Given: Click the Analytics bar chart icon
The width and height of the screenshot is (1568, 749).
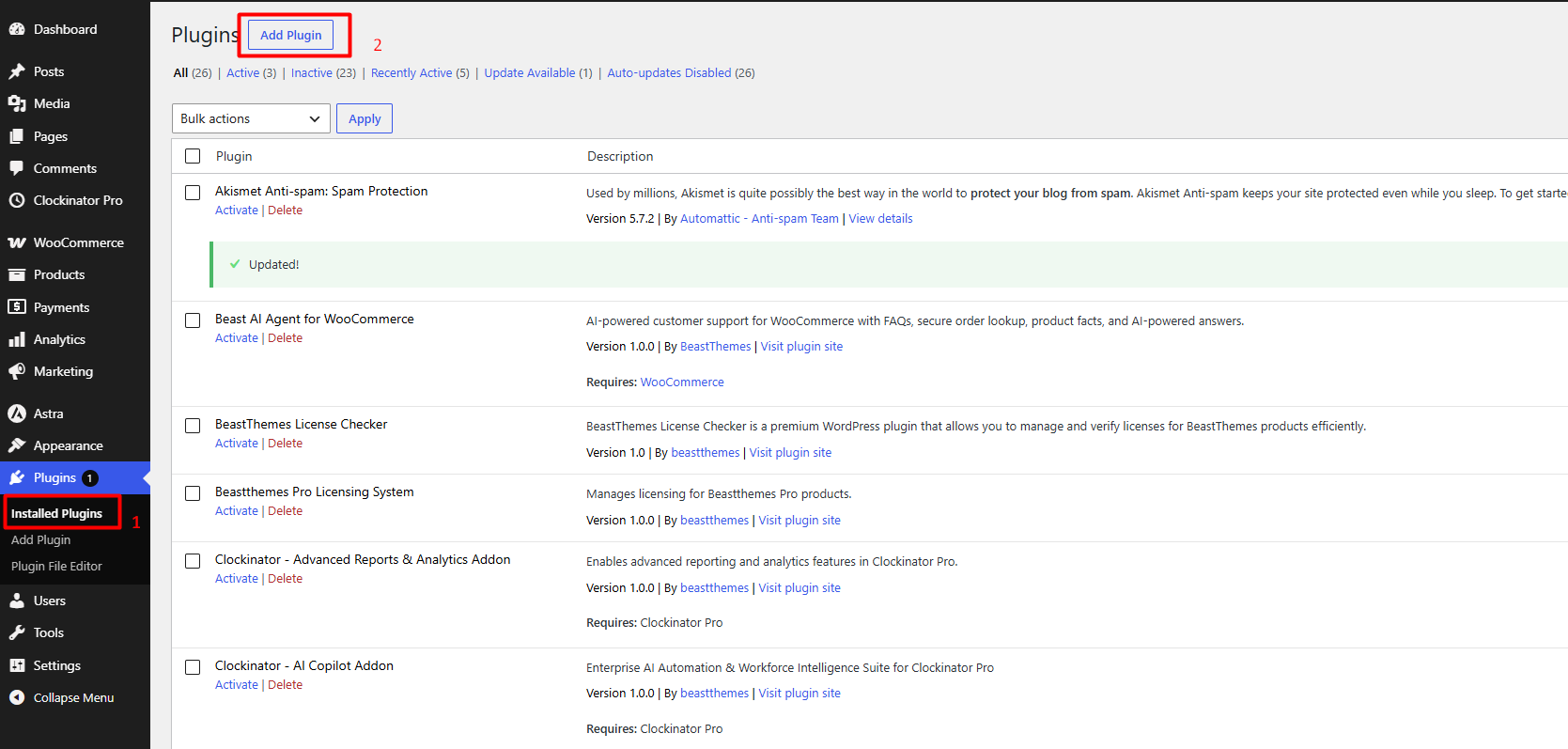Looking at the screenshot, I should 17,339.
